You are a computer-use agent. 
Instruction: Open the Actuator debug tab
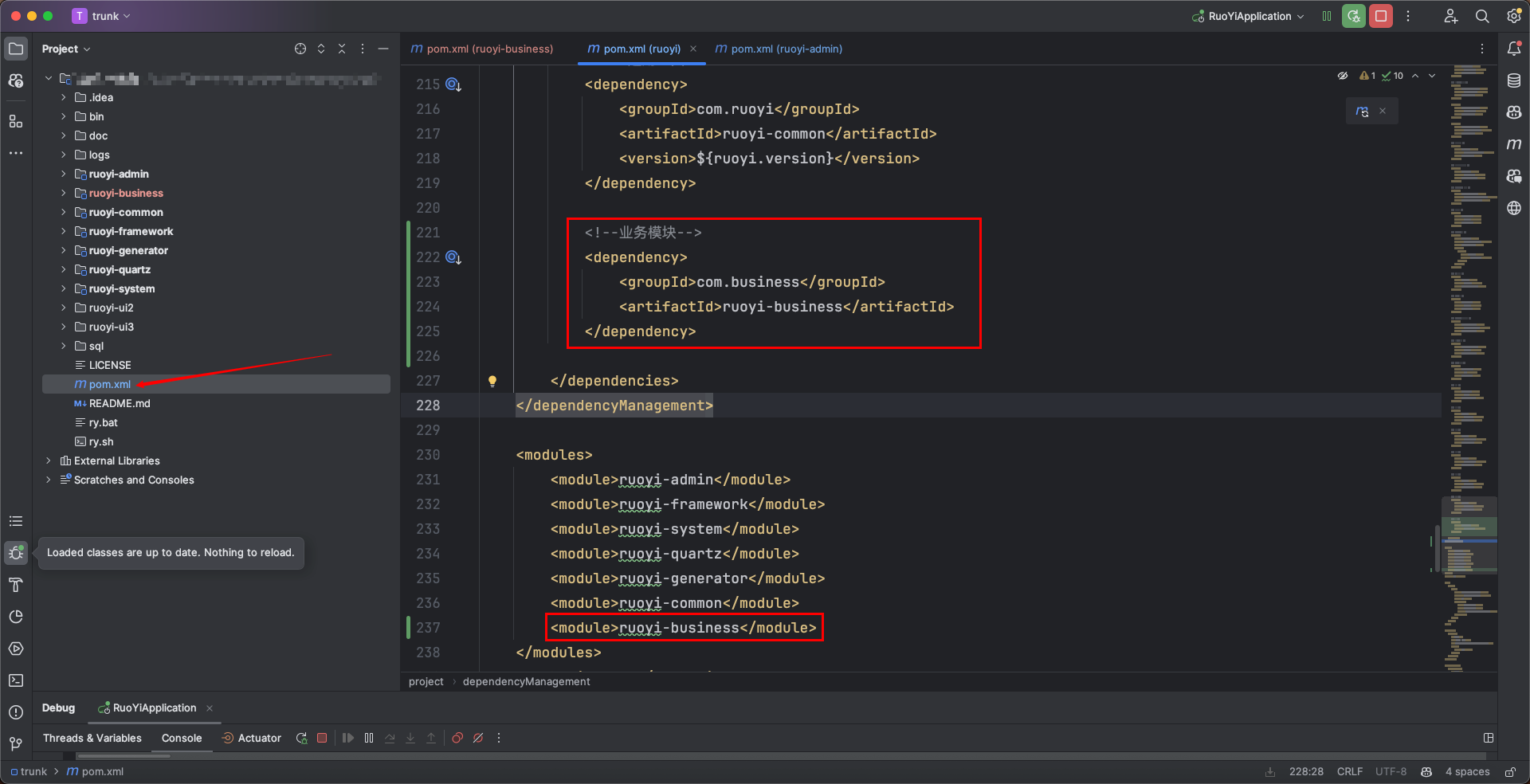(x=251, y=738)
